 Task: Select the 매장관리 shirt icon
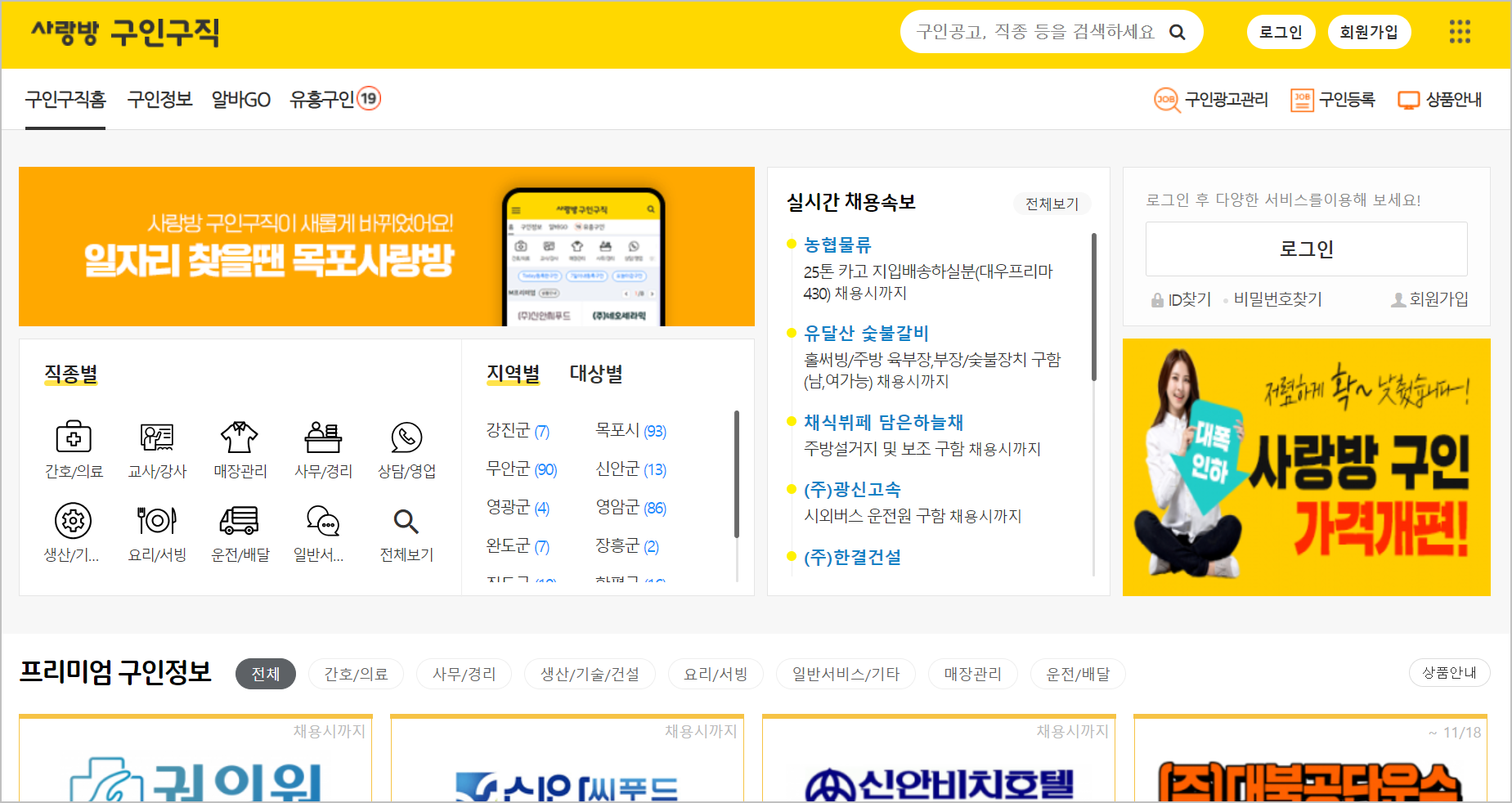(240, 437)
